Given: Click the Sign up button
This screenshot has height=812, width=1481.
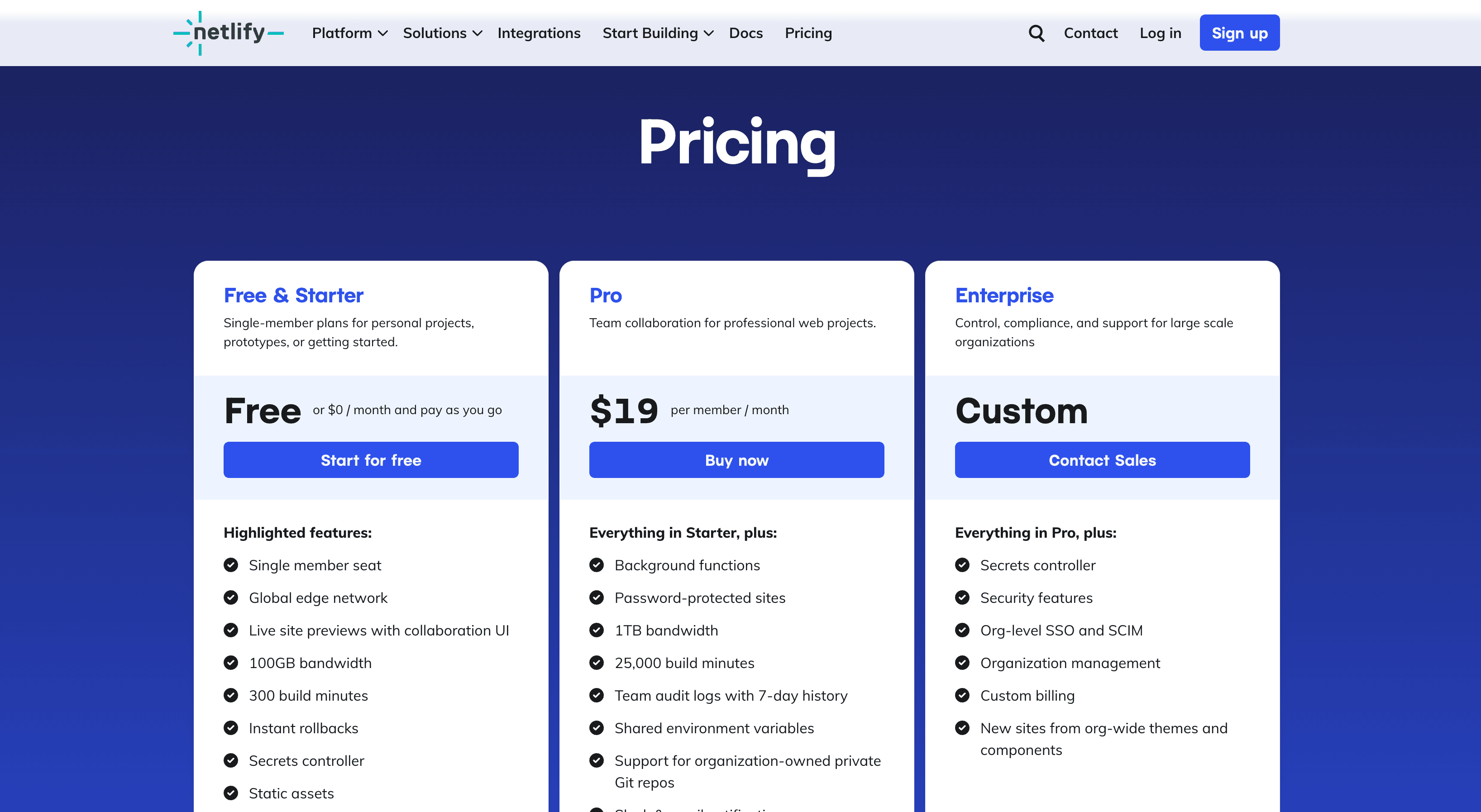Looking at the screenshot, I should [1239, 33].
